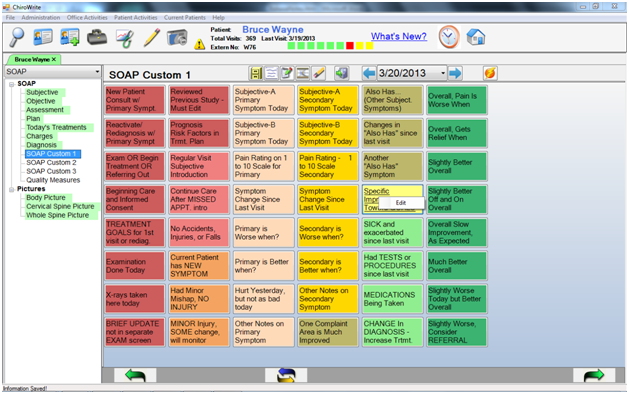
Task: Close the Bruce Wayne patient tab
Action: click(x=54, y=59)
